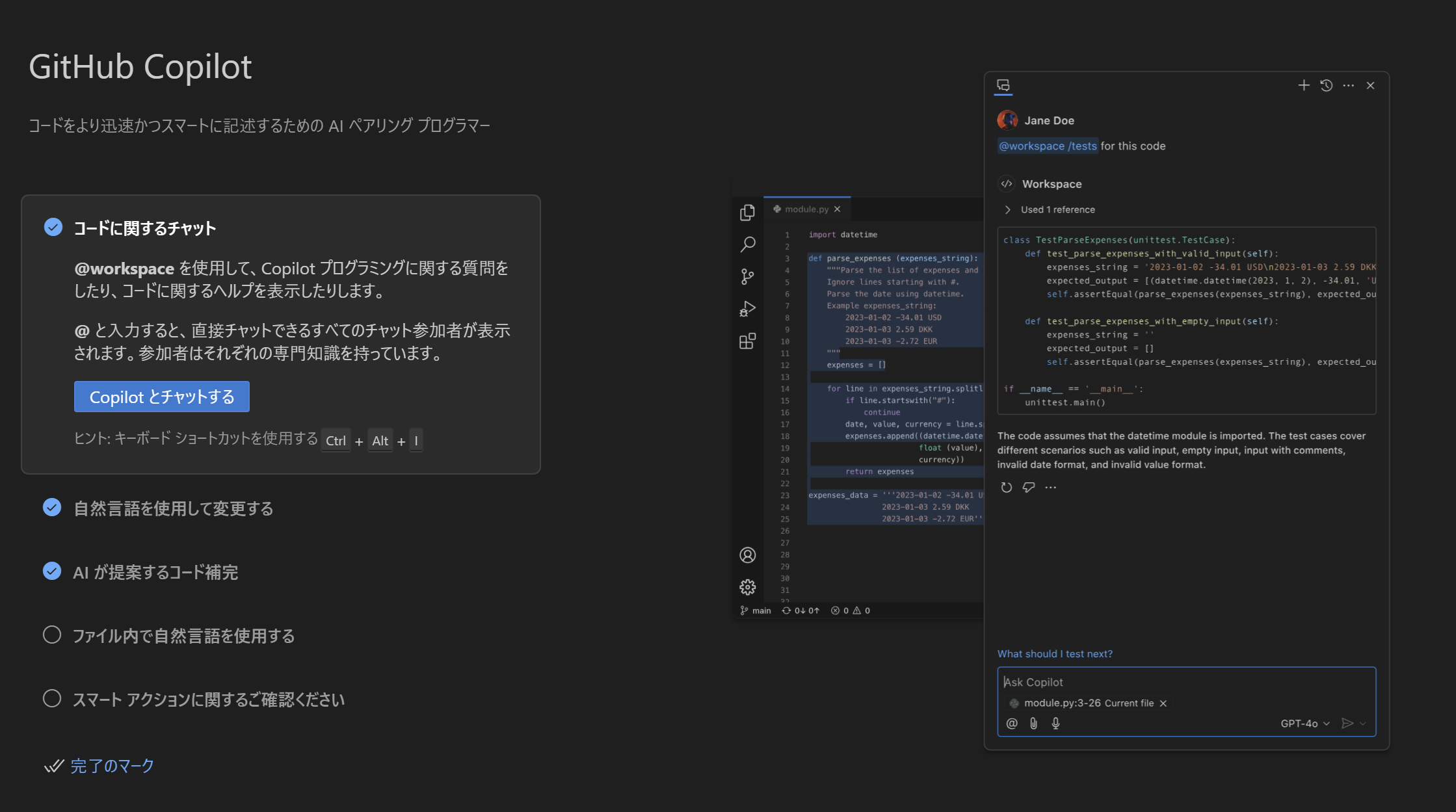The width and height of the screenshot is (1456, 812).
Task: Toggle the コードに関するチャット step checkmark
Action: (x=53, y=227)
